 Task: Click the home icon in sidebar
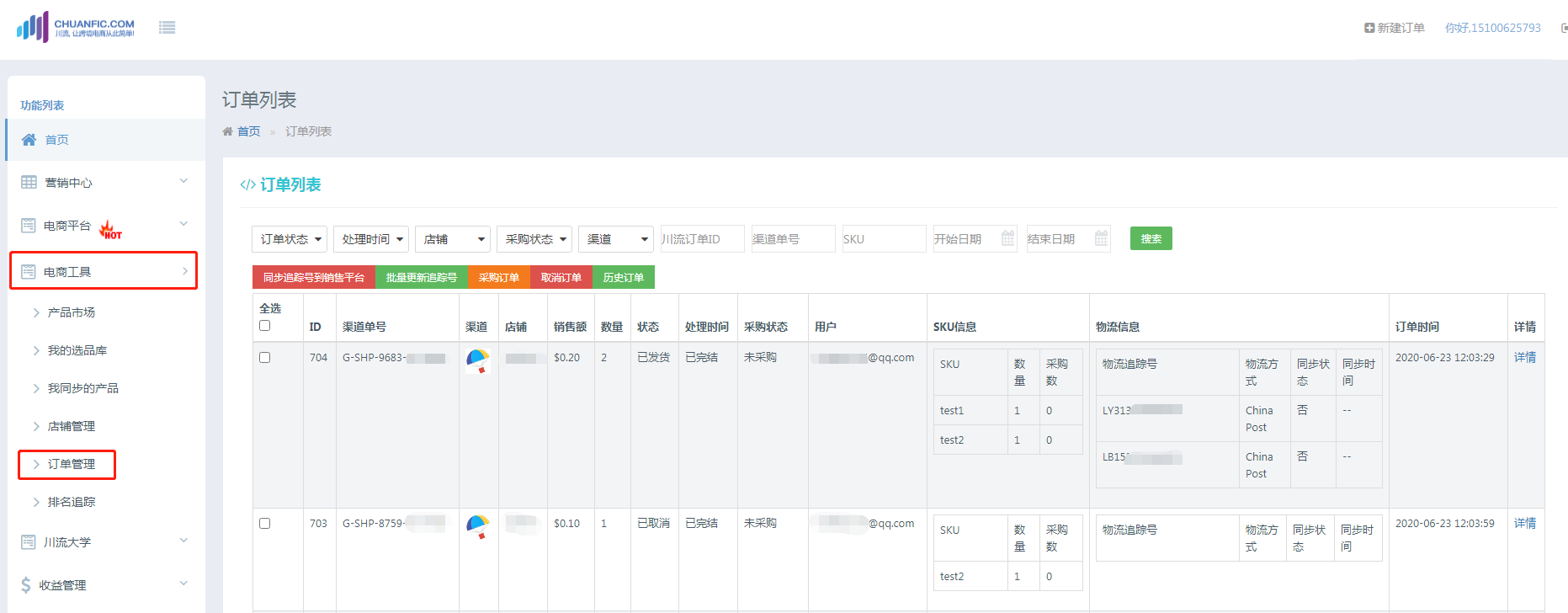(29, 140)
